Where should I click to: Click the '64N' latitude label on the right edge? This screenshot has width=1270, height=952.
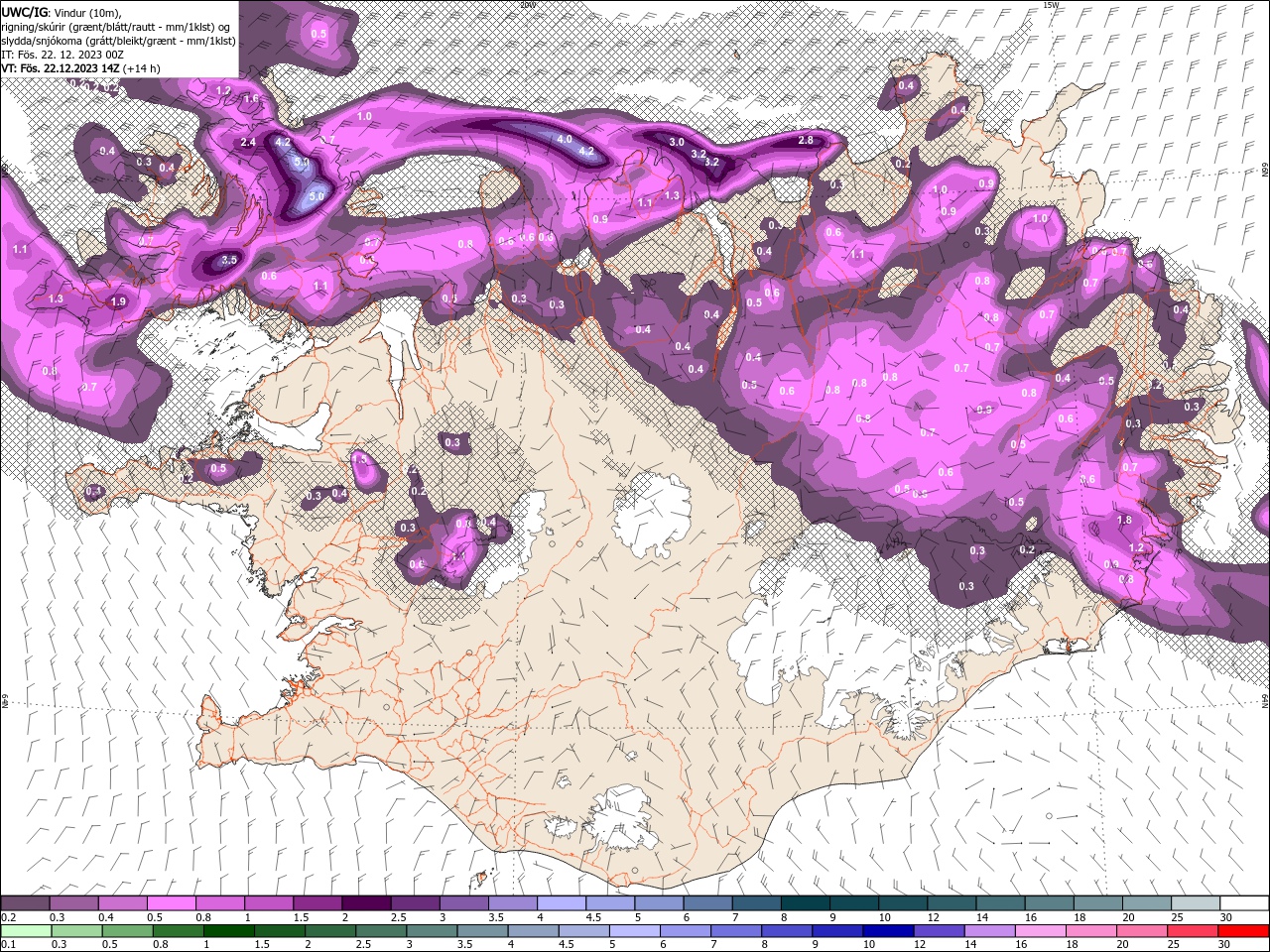pyautogui.click(x=1265, y=701)
